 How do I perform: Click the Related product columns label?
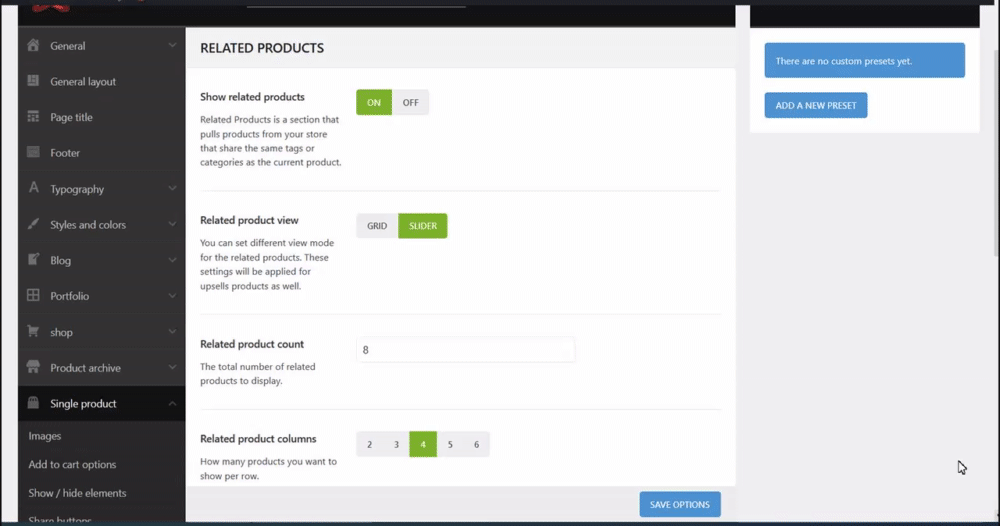pyautogui.click(x=258, y=439)
